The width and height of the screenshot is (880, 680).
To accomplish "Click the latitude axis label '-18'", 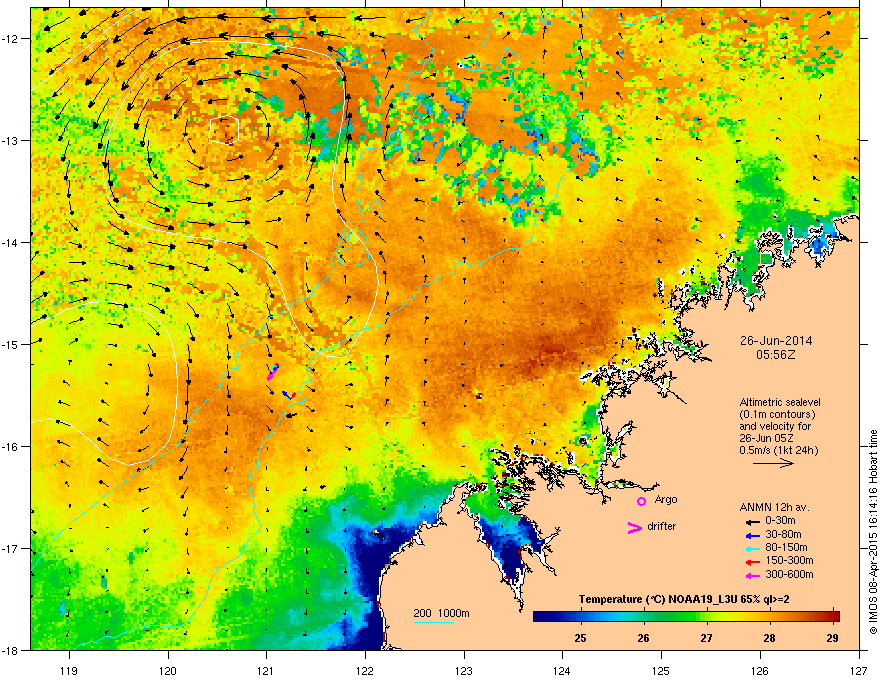I will coord(11,650).
